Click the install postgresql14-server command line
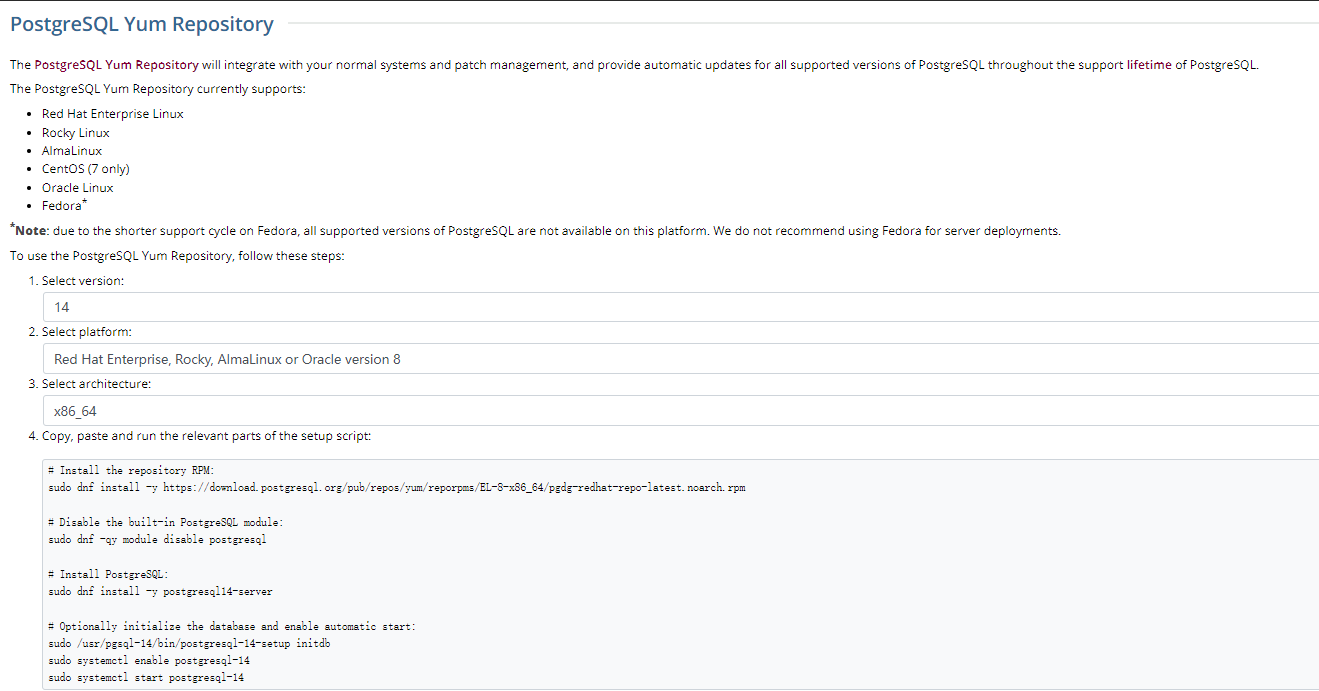This screenshot has height=691, width=1319. [x=160, y=592]
